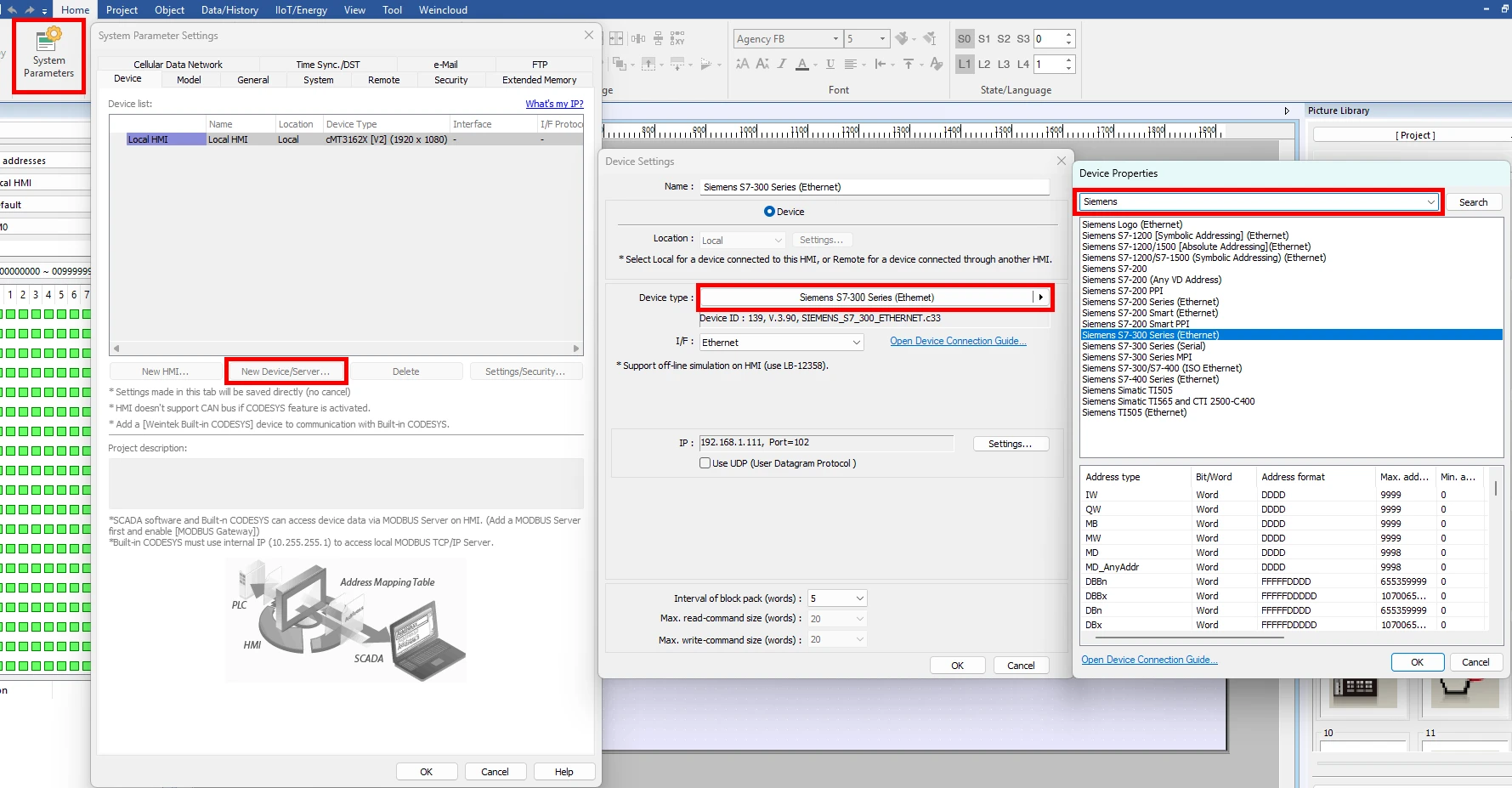Open the Siemens manufacturer dropdown
This screenshot has height=788, width=1512.
tap(1430, 202)
